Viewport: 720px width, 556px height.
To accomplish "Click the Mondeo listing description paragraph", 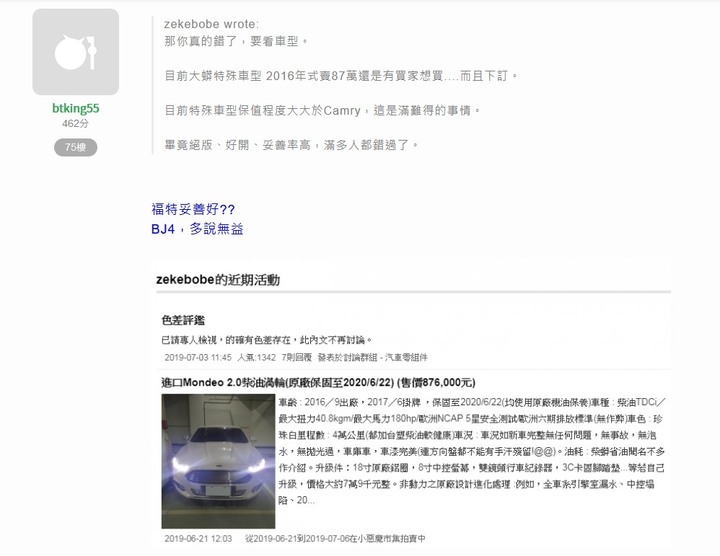I will pos(472,451).
